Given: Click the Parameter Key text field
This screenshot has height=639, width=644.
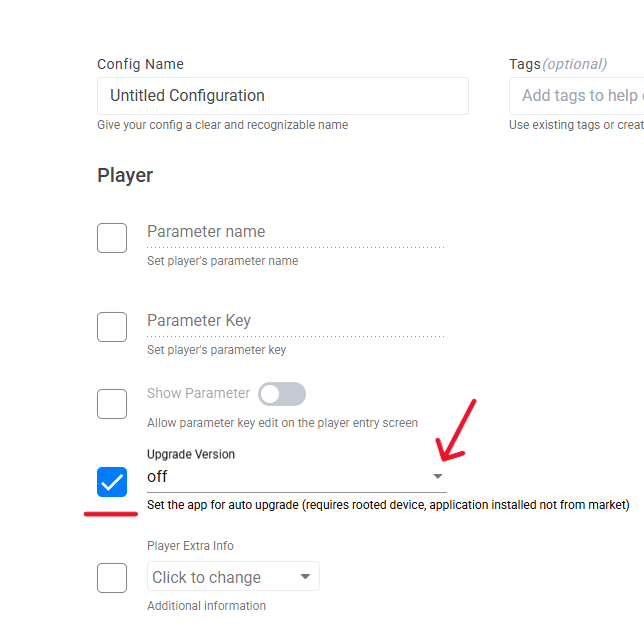Looking at the screenshot, I should click(295, 321).
